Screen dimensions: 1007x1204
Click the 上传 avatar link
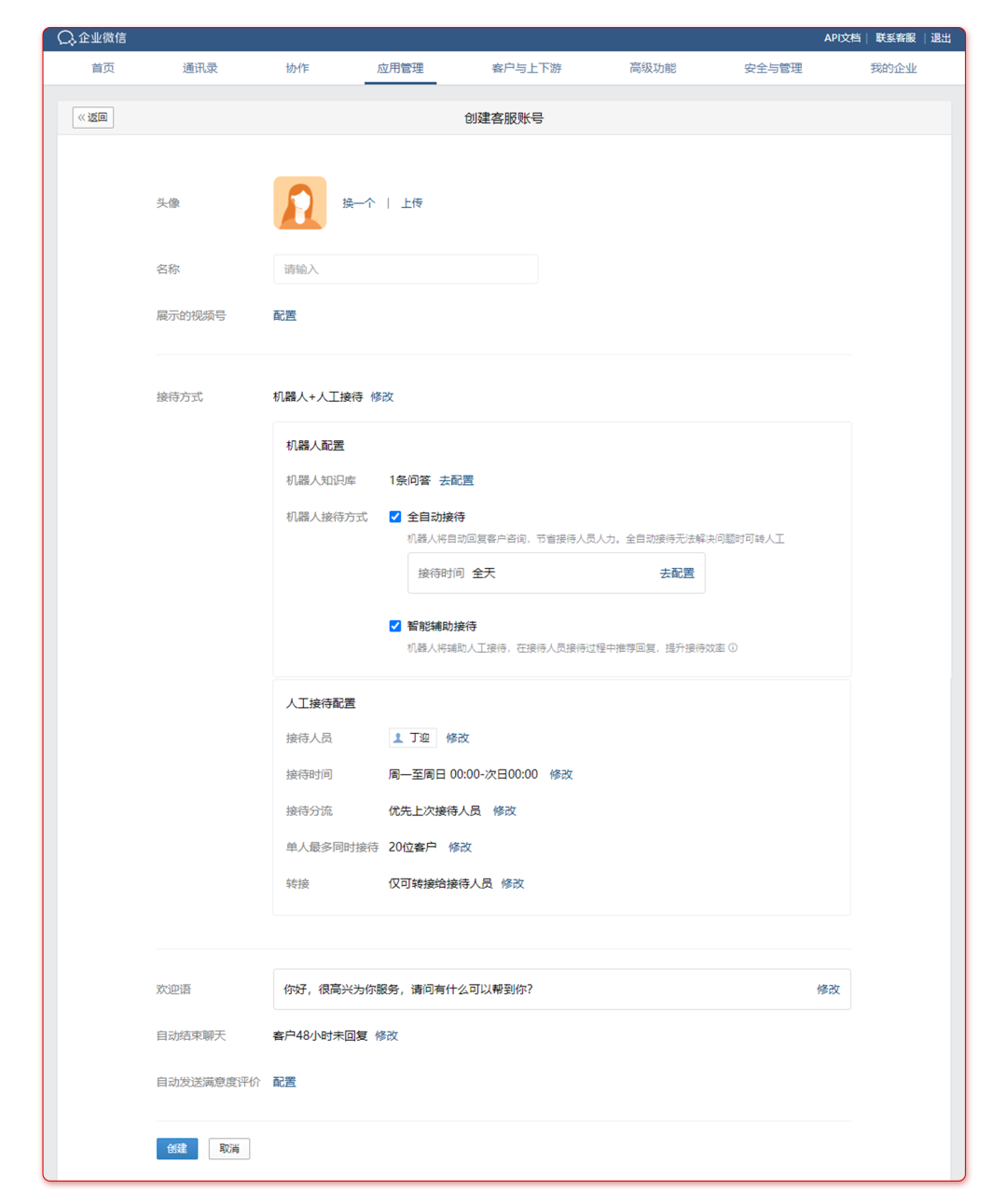tap(411, 203)
